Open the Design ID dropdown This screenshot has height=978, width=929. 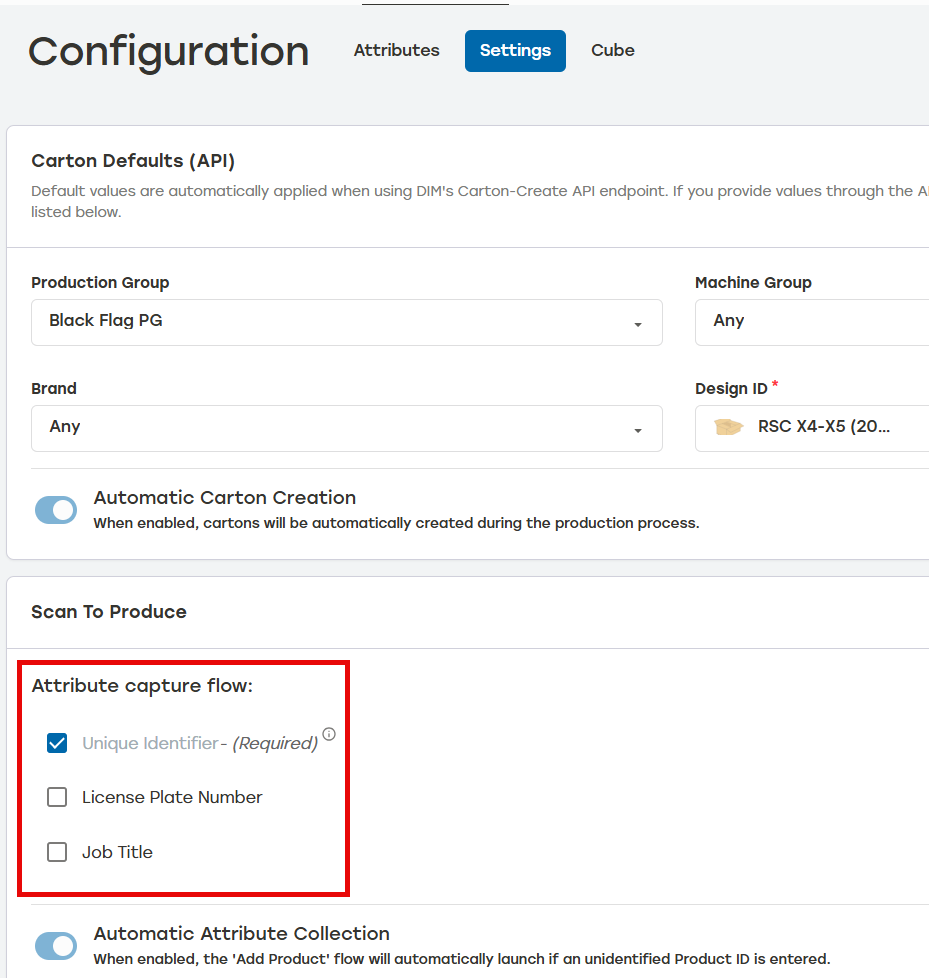pyautogui.click(x=812, y=428)
